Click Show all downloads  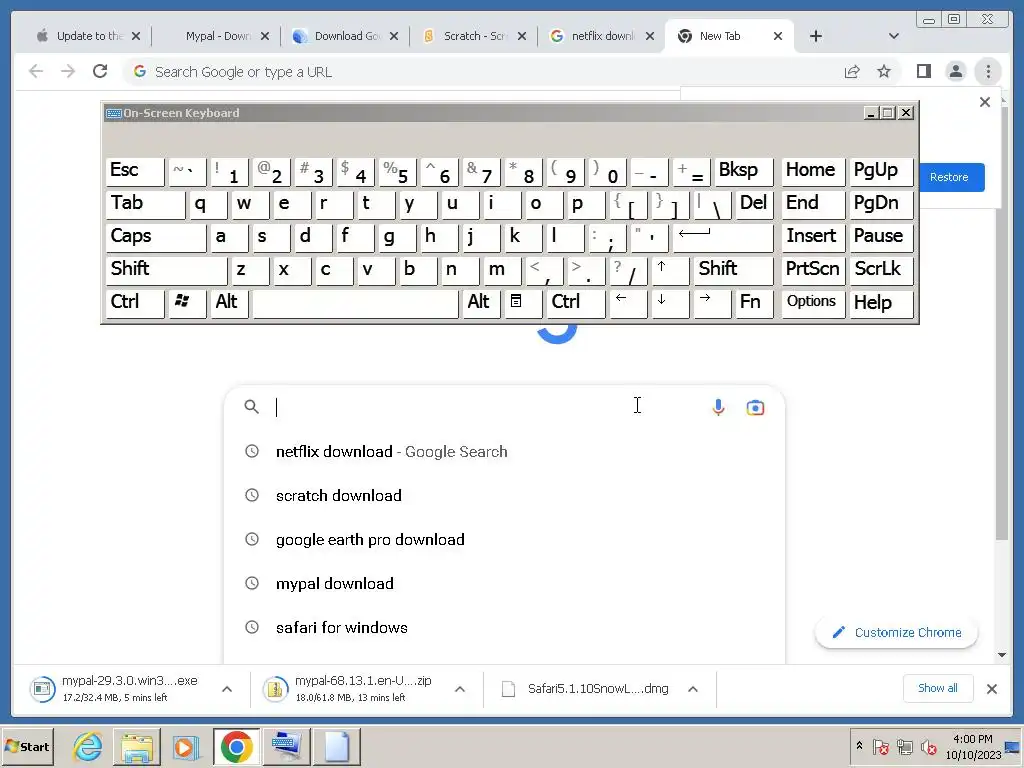pos(938,688)
